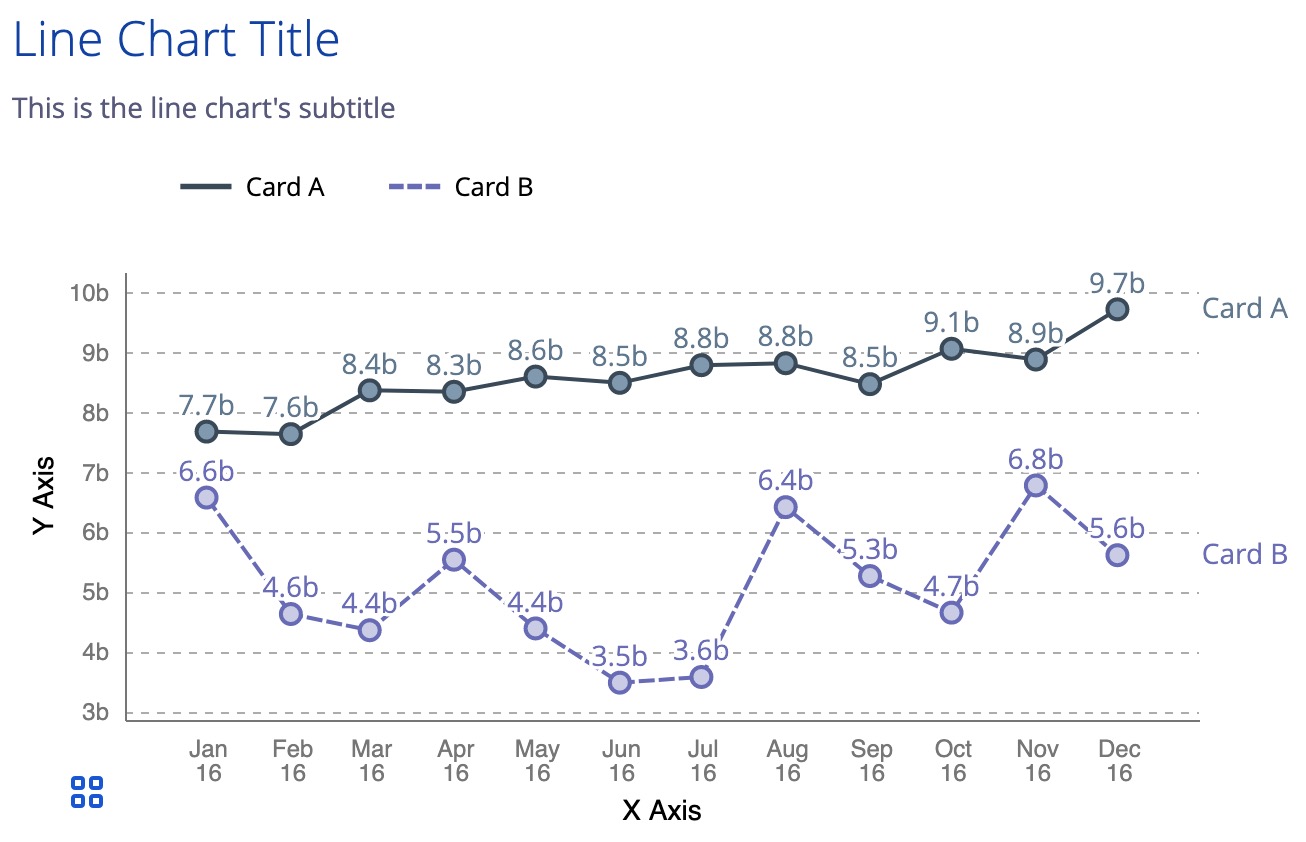Select Card A Jan 16 point at 7.7b
The image size is (1306, 842).
point(207,431)
